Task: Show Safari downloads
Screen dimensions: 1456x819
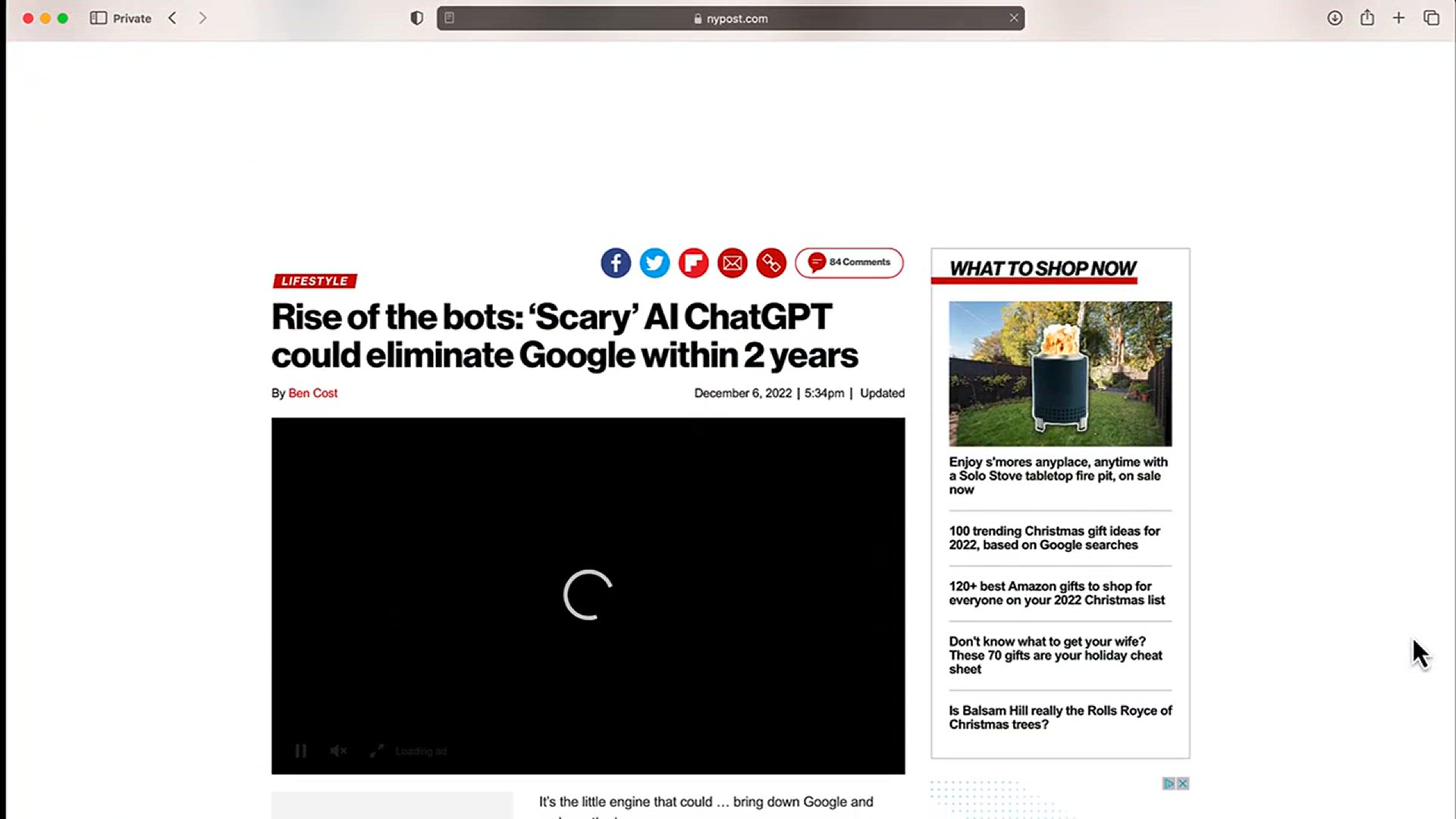Action: 1335,18
